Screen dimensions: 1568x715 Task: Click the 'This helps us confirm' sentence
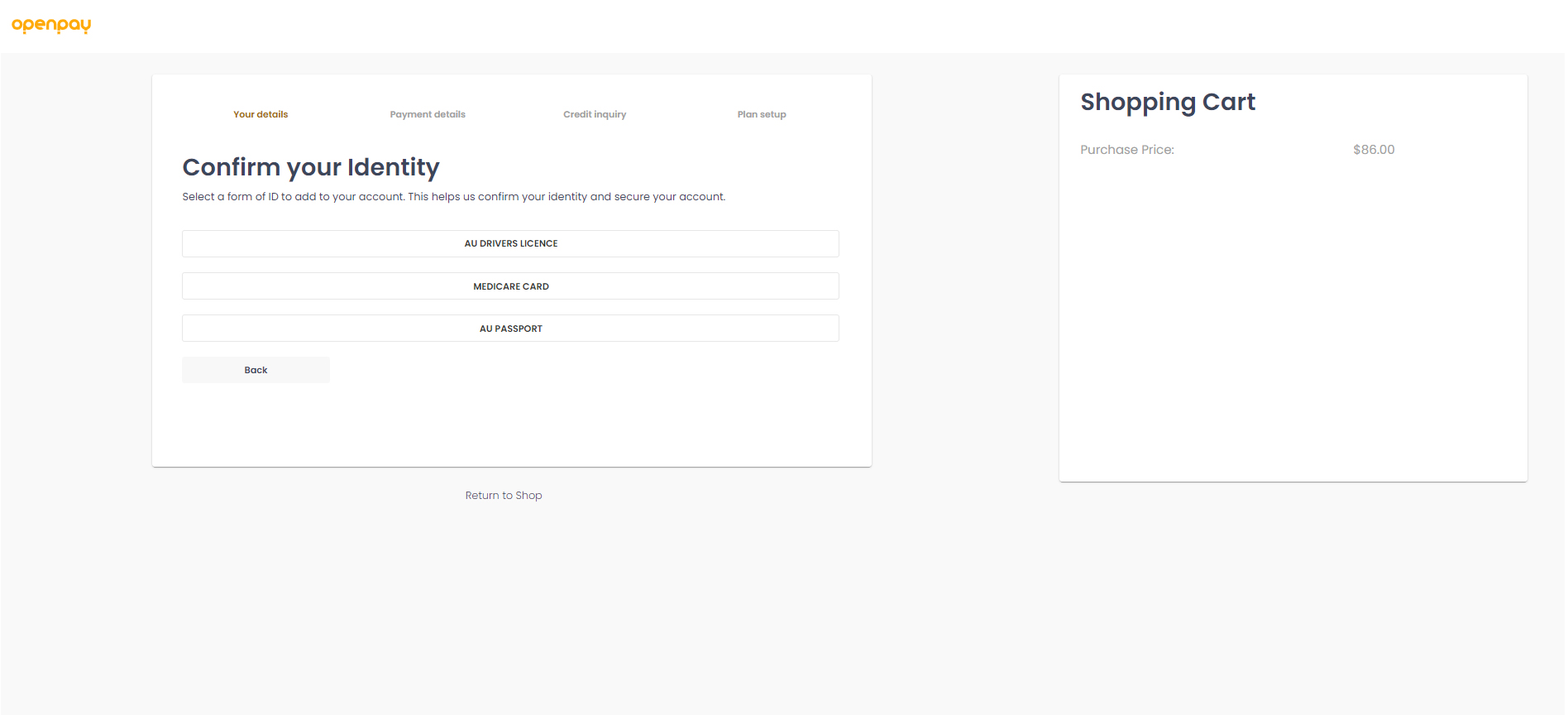[x=566, y=197]
